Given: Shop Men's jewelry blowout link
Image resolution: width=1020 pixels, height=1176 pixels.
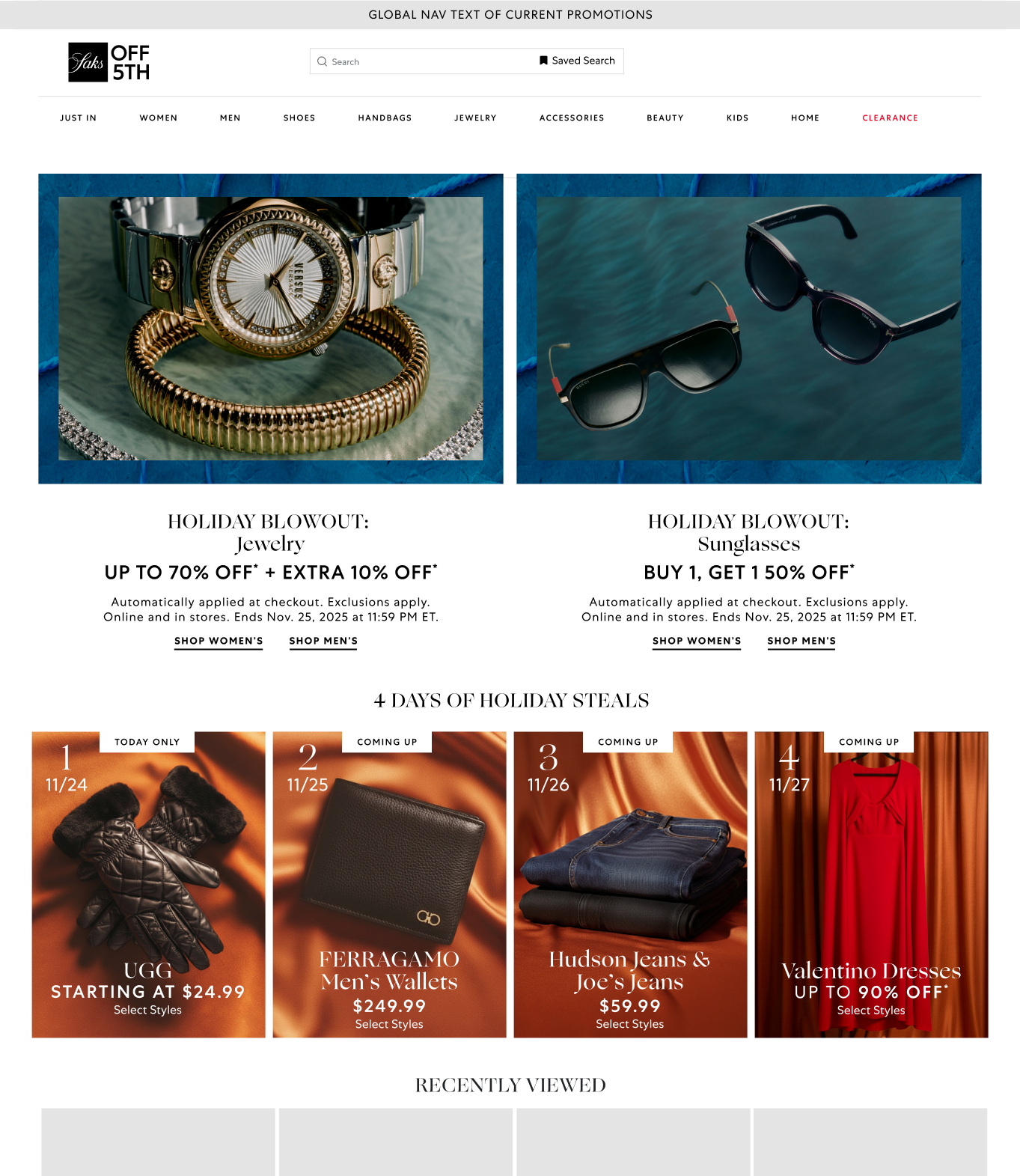Looking at the screenshot, I should tap(323, 642).
